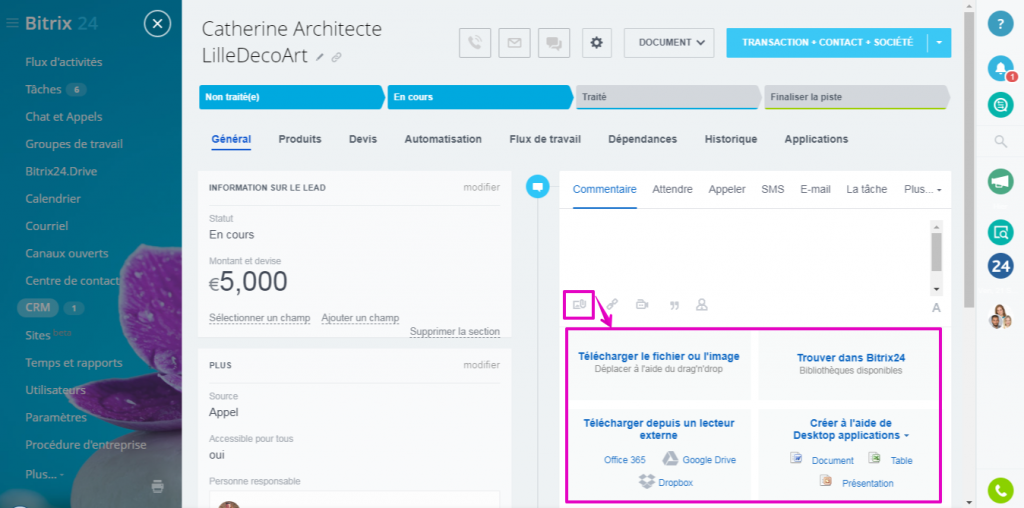Image resolution: width=1024 pixels, height=508 pixels.
Task: Open the green chat messenger icon
Action: [1000, 104]
